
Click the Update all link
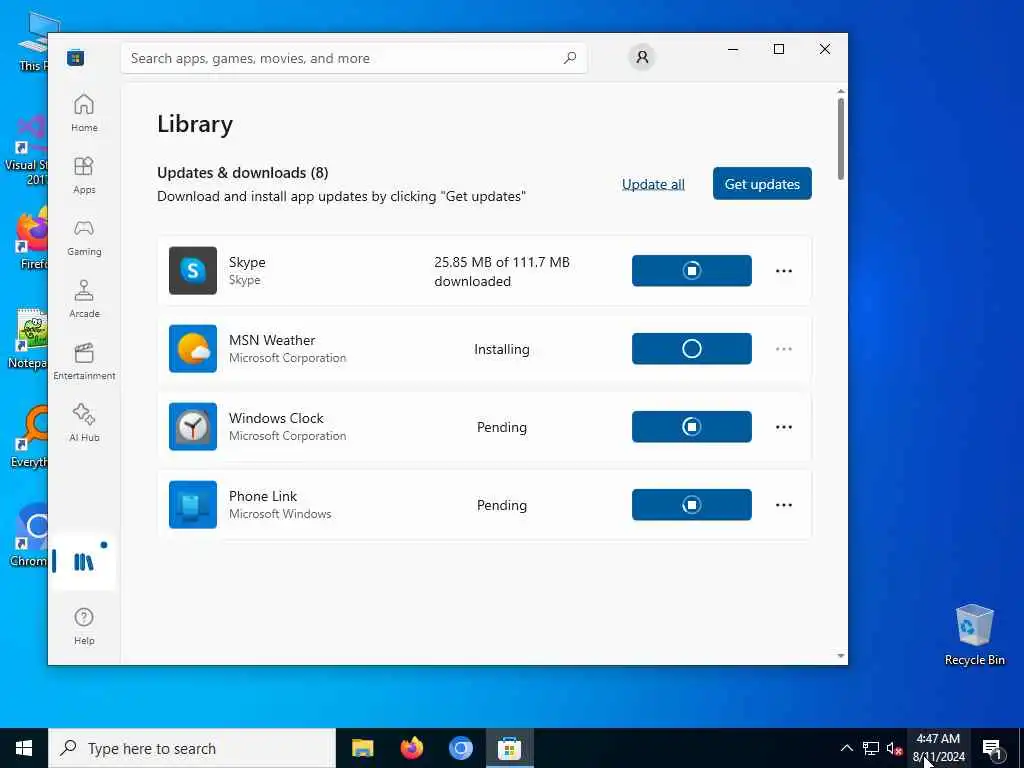653,184
